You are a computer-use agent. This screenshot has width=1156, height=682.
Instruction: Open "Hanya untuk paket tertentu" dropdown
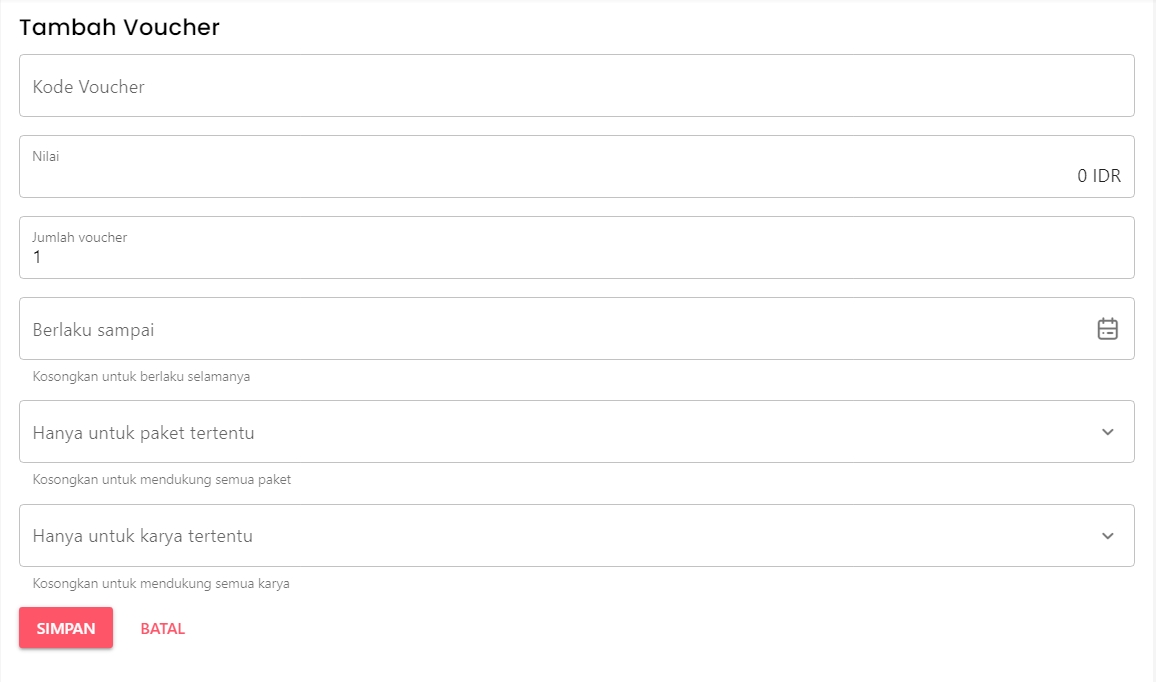pos(560,432)
